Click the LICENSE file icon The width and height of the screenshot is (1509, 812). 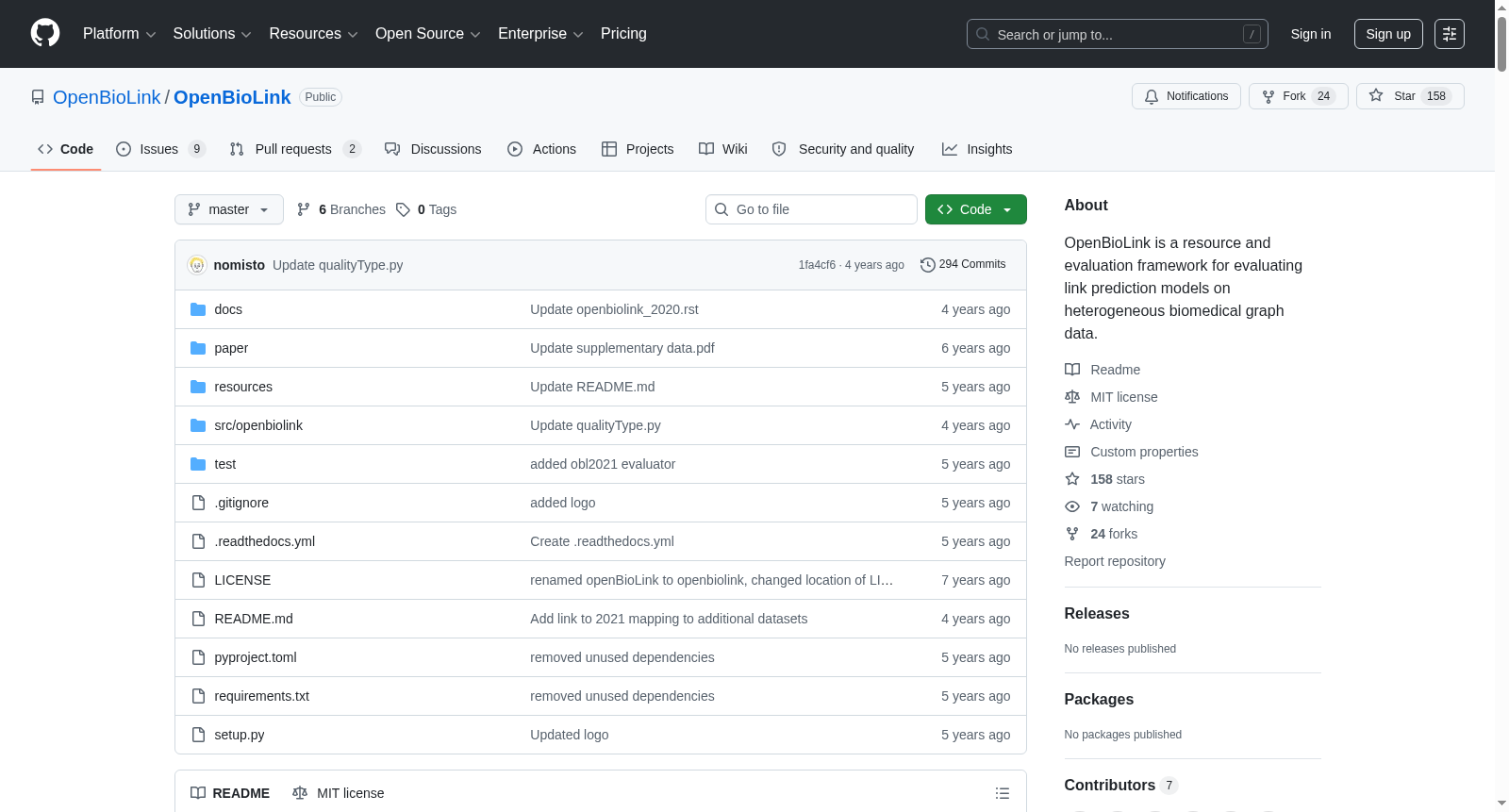tap(198, 580)
